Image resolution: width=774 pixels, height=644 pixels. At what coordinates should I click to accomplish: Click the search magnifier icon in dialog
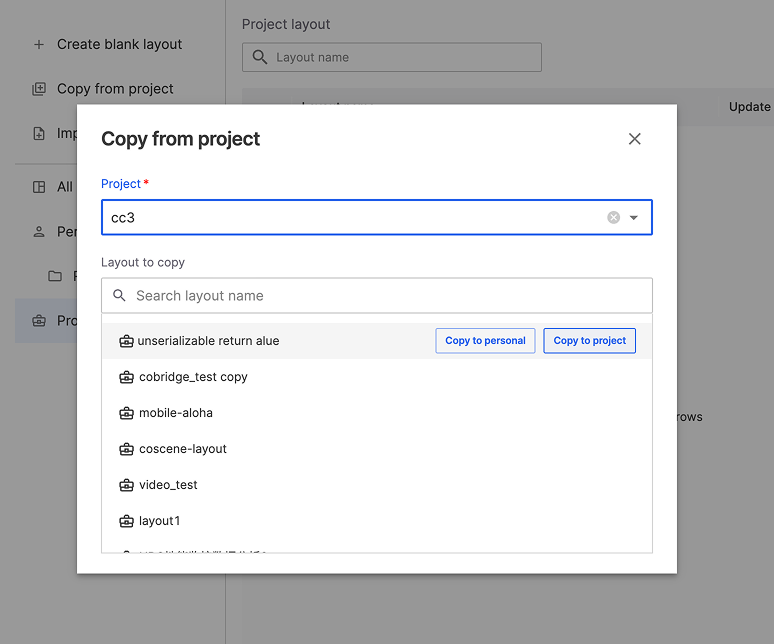120,296
